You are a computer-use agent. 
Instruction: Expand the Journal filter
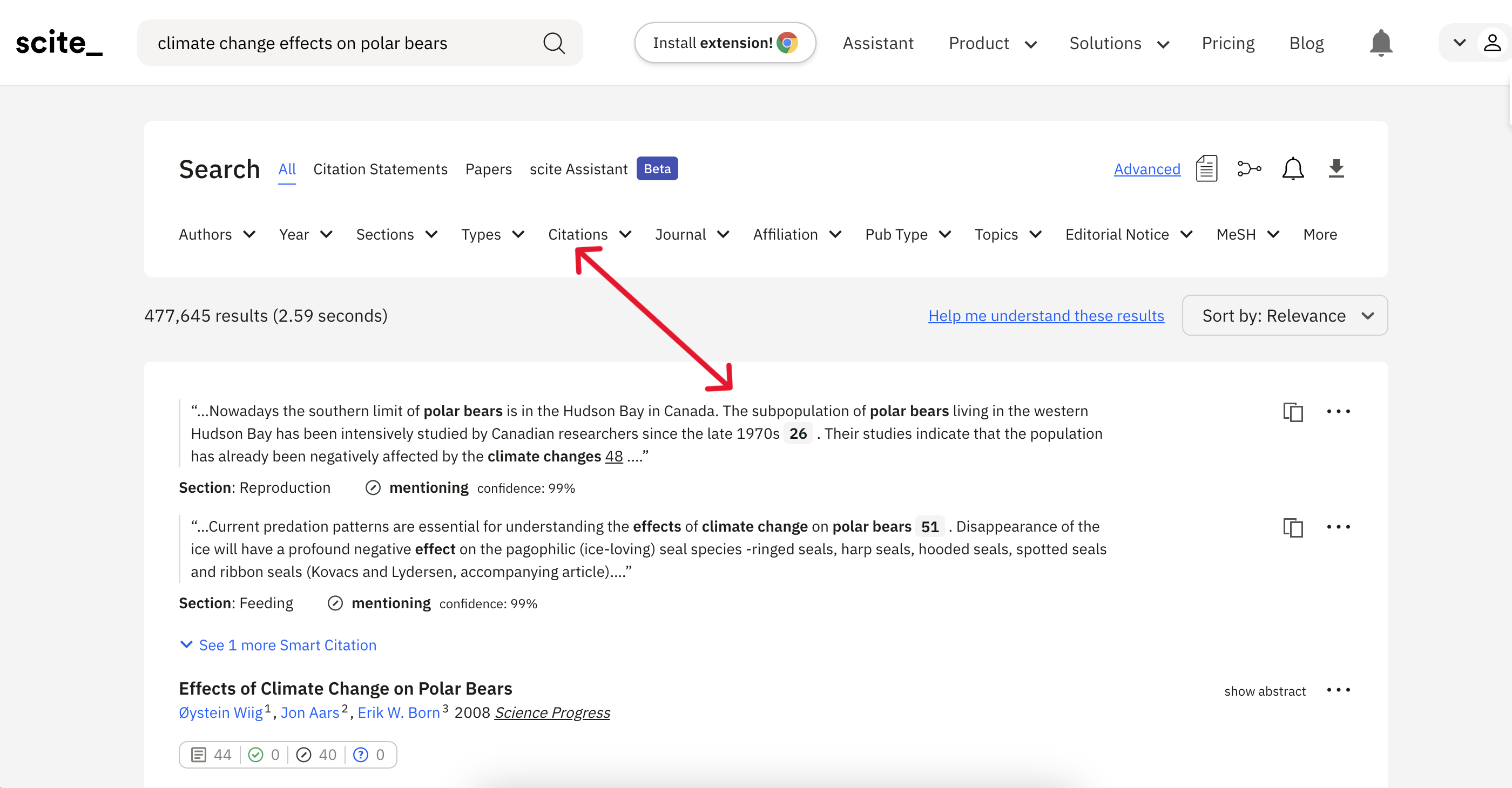[692, 235]
